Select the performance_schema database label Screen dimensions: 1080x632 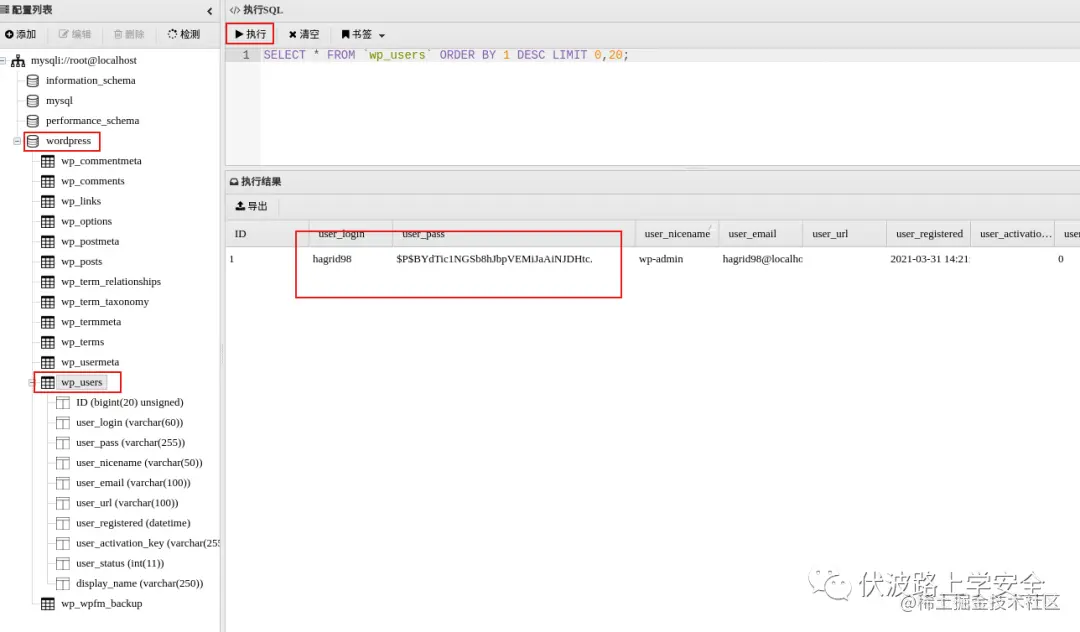point(92,120)
